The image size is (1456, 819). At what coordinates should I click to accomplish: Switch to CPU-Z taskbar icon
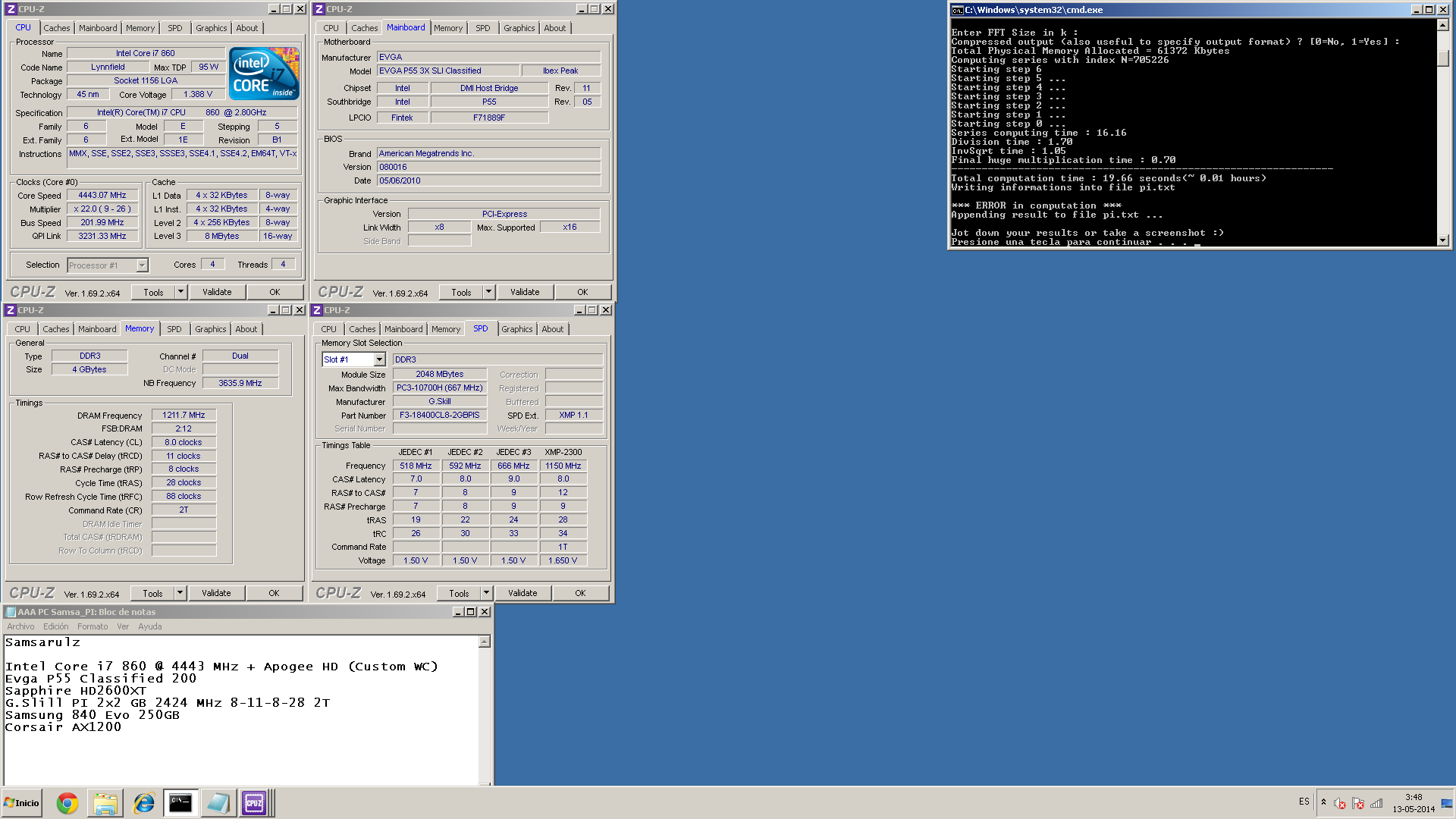click(254, 803)
